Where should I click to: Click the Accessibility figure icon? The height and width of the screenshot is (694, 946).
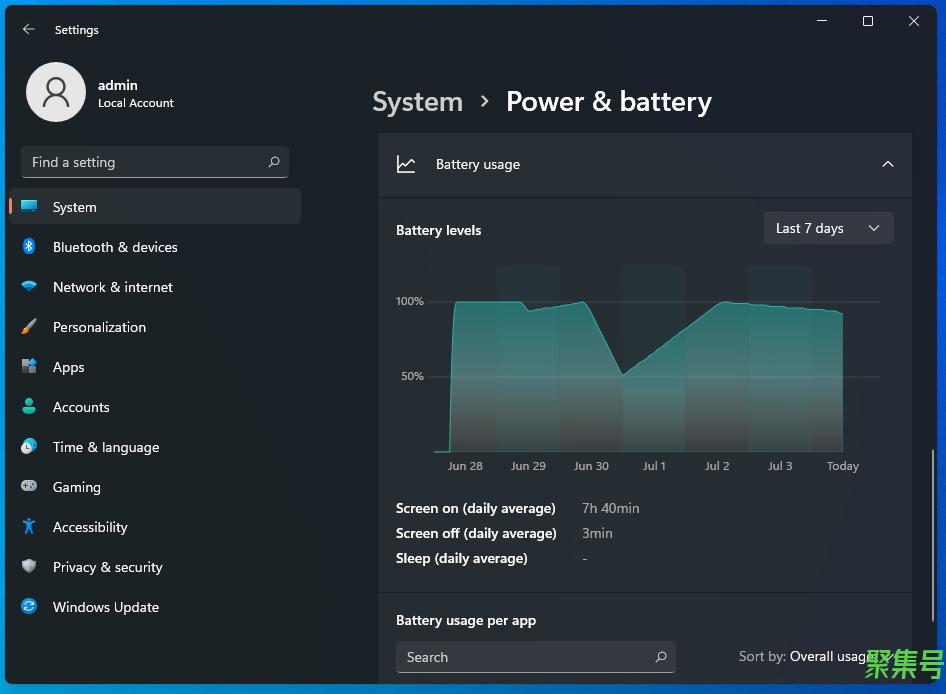click(29, 526)
